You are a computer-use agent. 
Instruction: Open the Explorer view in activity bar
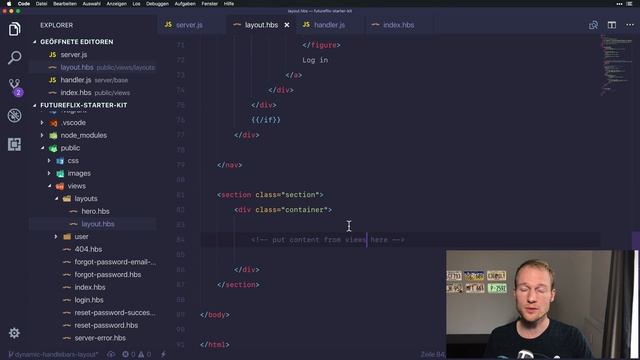pyautogui.click(x=14, y=29)
